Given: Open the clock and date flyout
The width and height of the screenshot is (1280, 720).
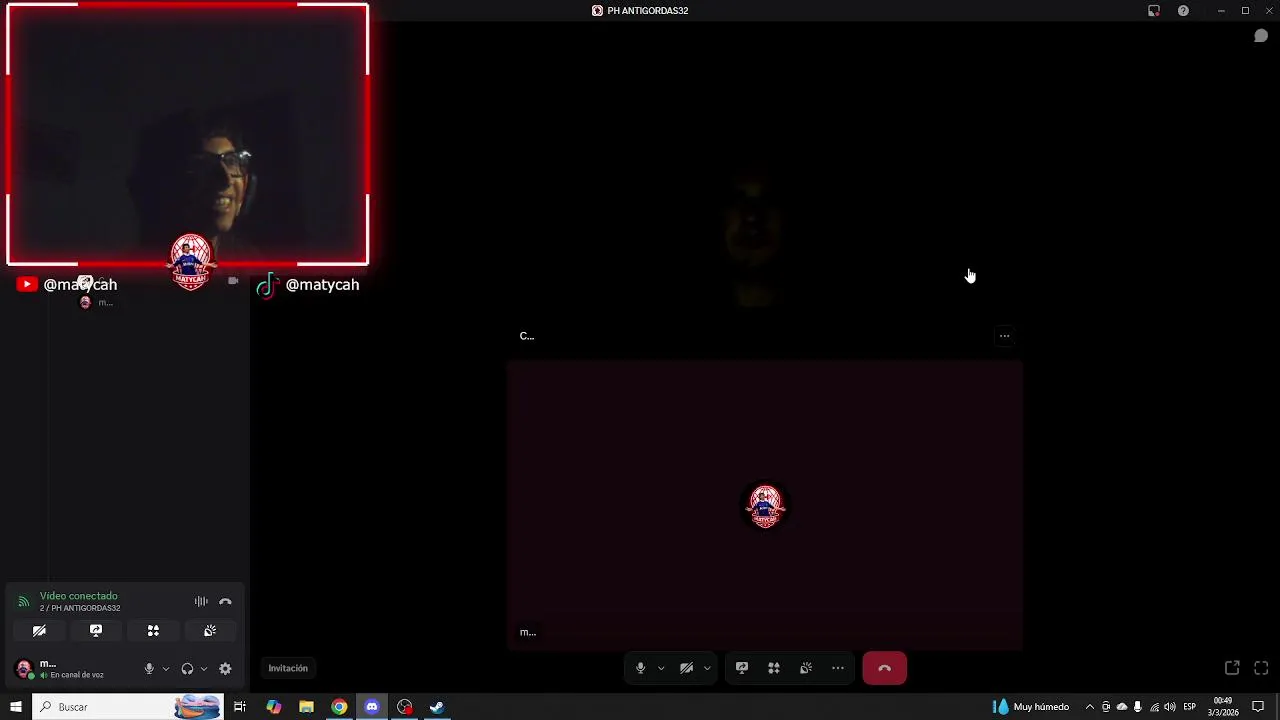Looking at the screenshot, I should [x=1223, y=707].
